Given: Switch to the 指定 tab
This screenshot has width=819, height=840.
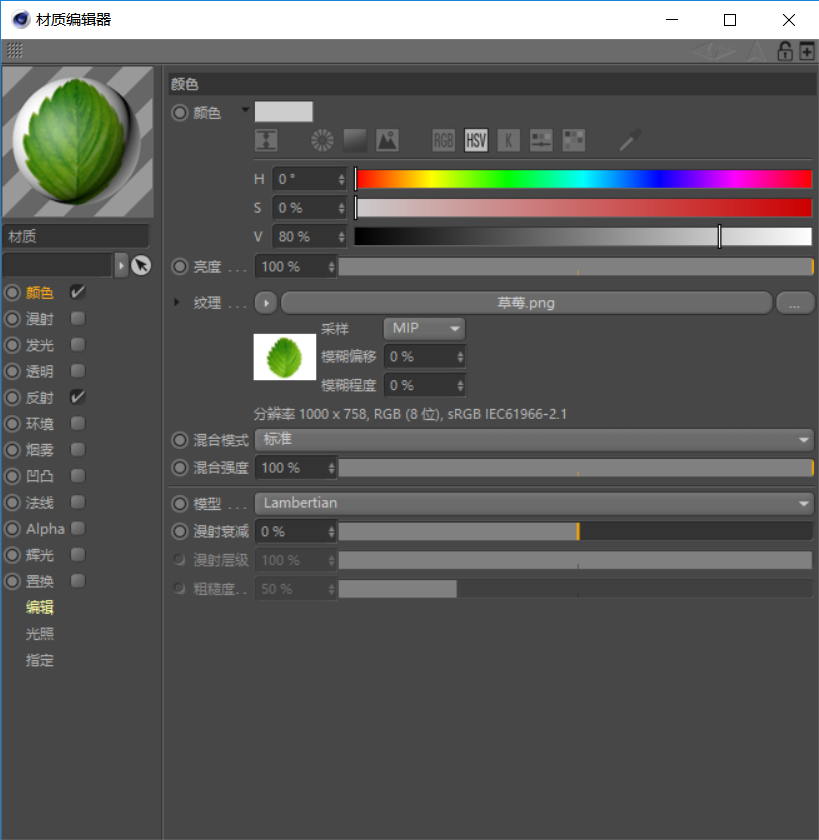Looking at the screenshot, I should pyautogui.click(x=41, y=660).
